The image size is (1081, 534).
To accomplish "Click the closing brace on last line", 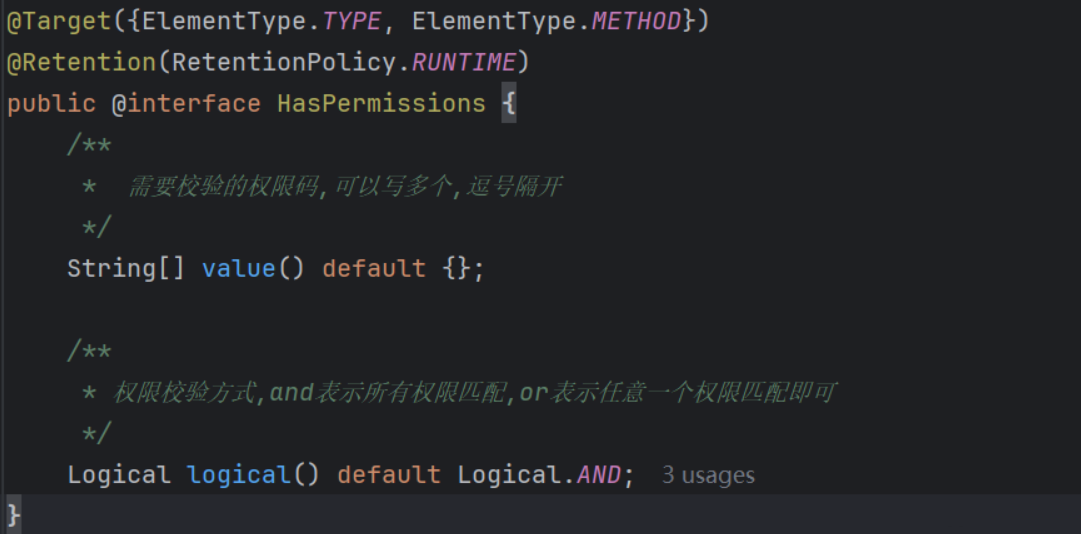I will tap(14, 515).
